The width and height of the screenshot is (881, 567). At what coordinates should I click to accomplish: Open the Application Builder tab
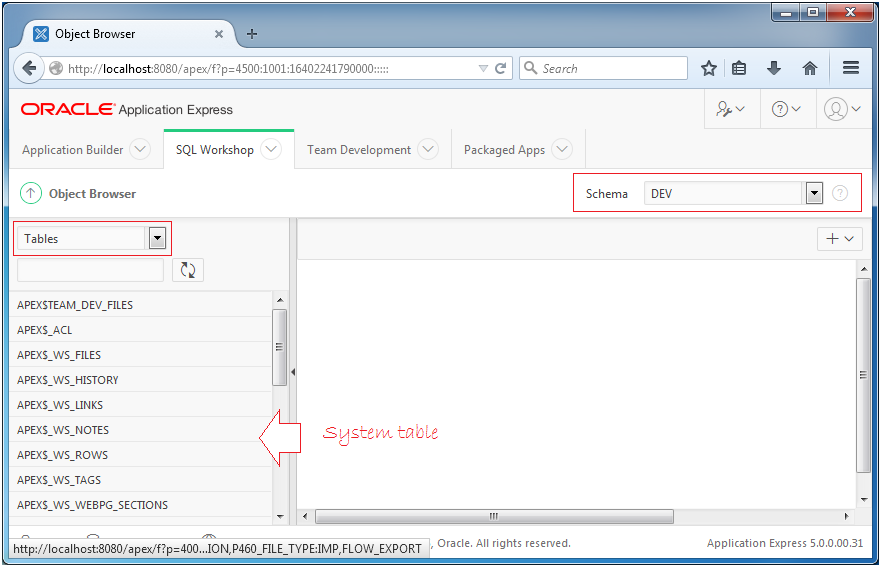[72, 150]
